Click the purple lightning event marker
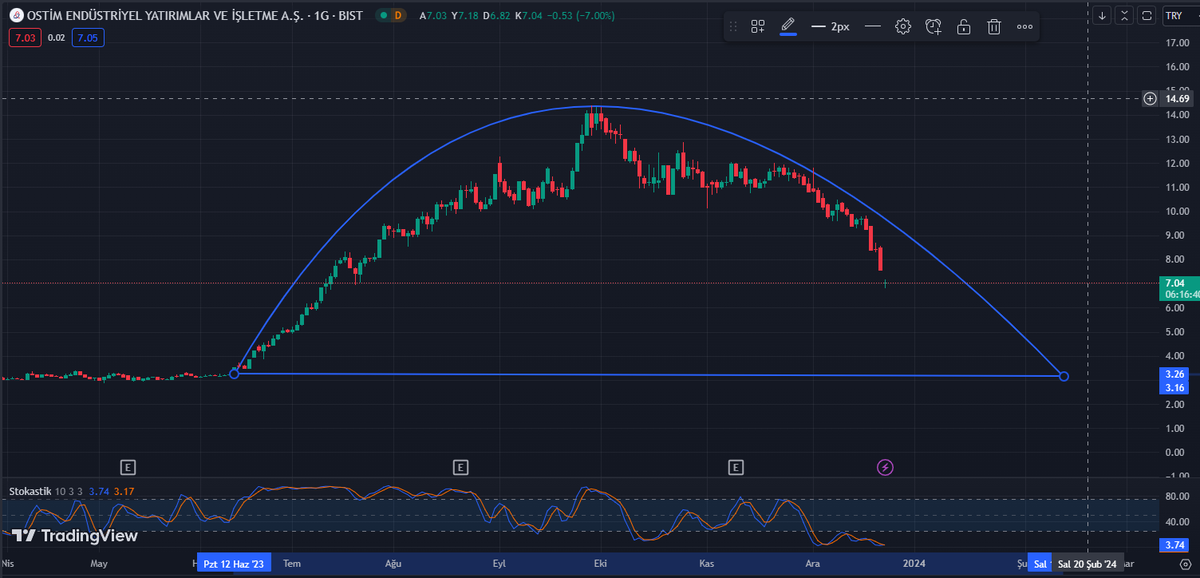 (x=885, y=466)
